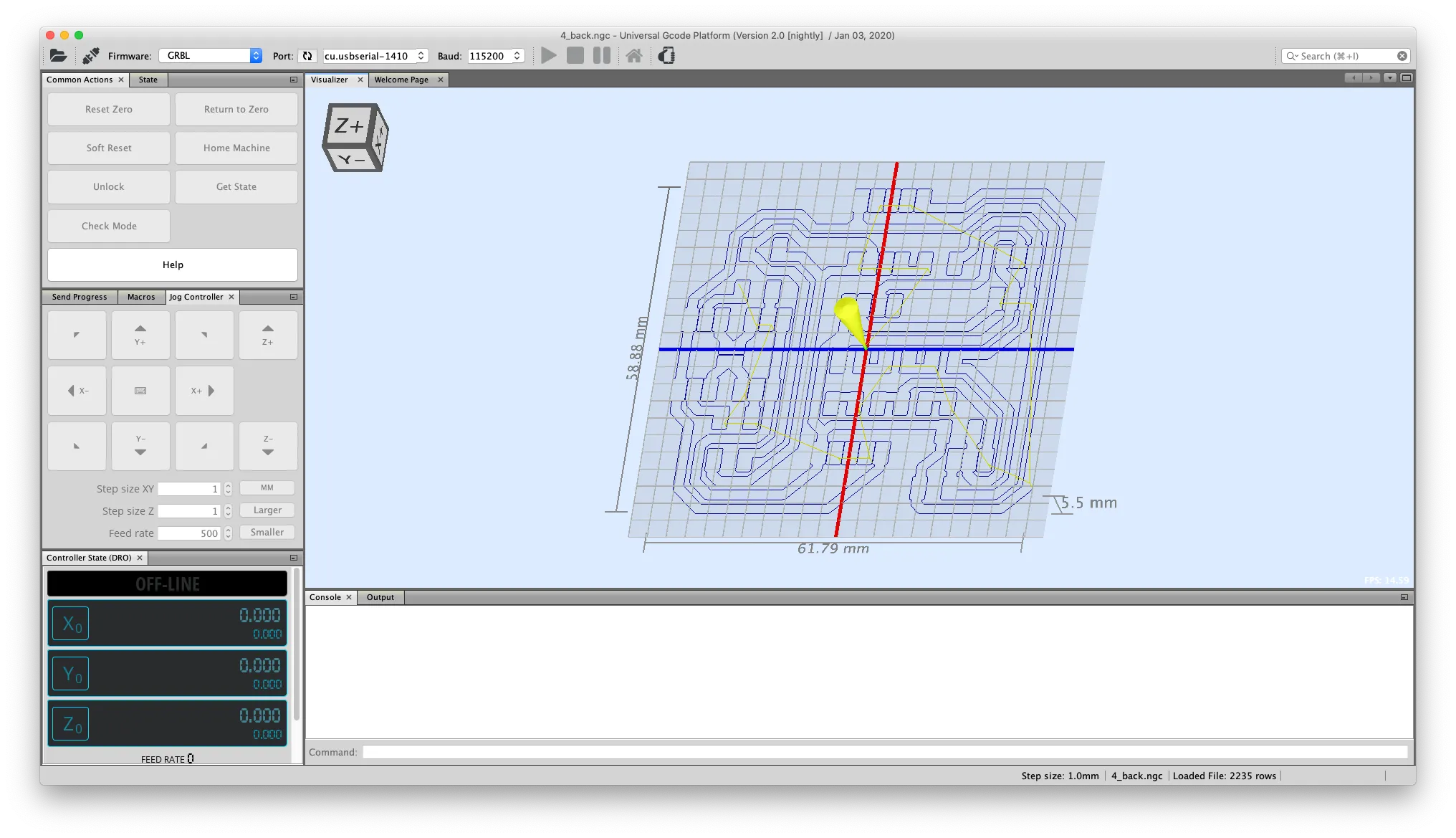Toggle the MM units button
This screenshot has width=1456, height=838.
pos(267,487)
